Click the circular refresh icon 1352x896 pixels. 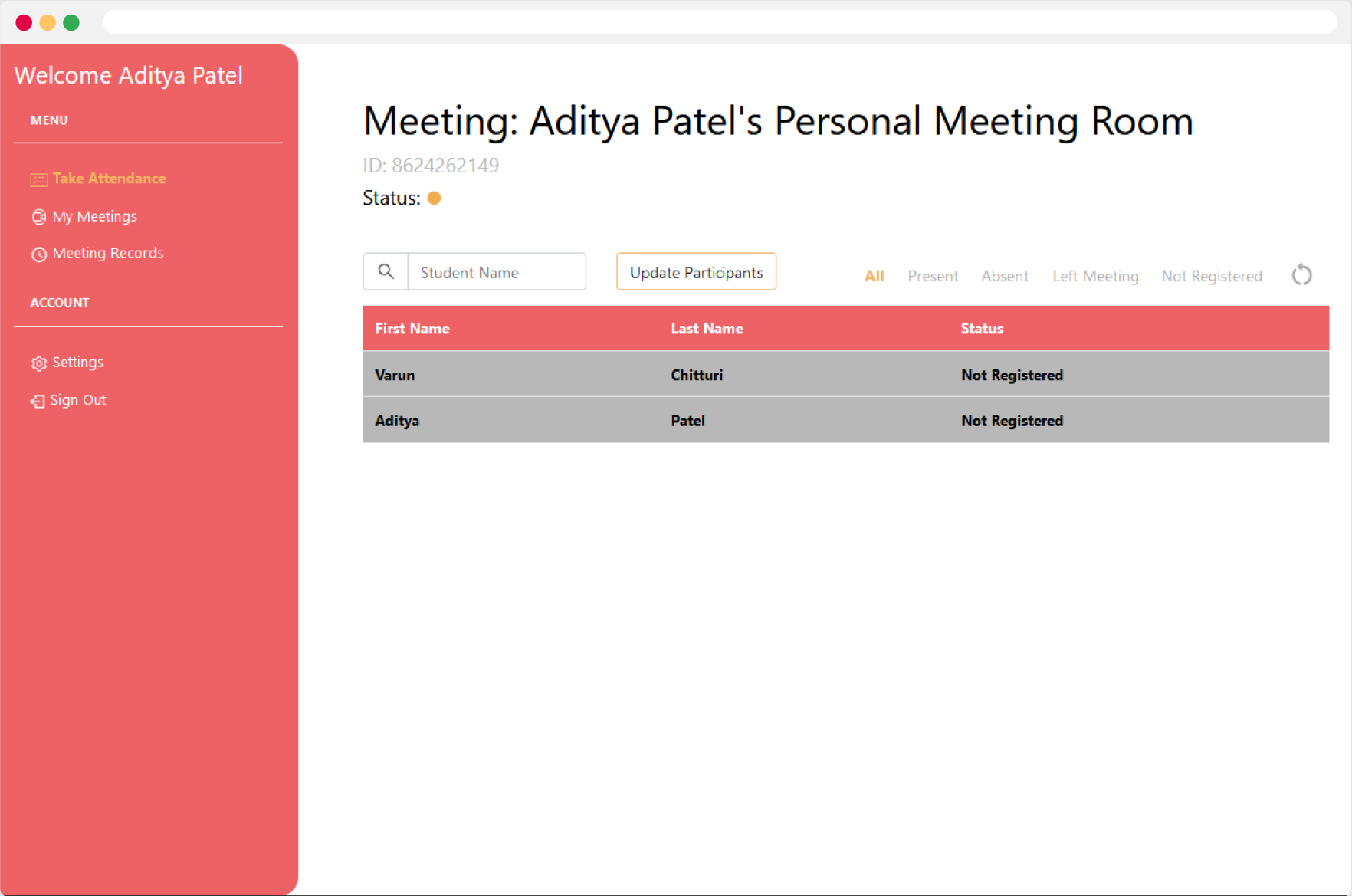point(1301,274)
